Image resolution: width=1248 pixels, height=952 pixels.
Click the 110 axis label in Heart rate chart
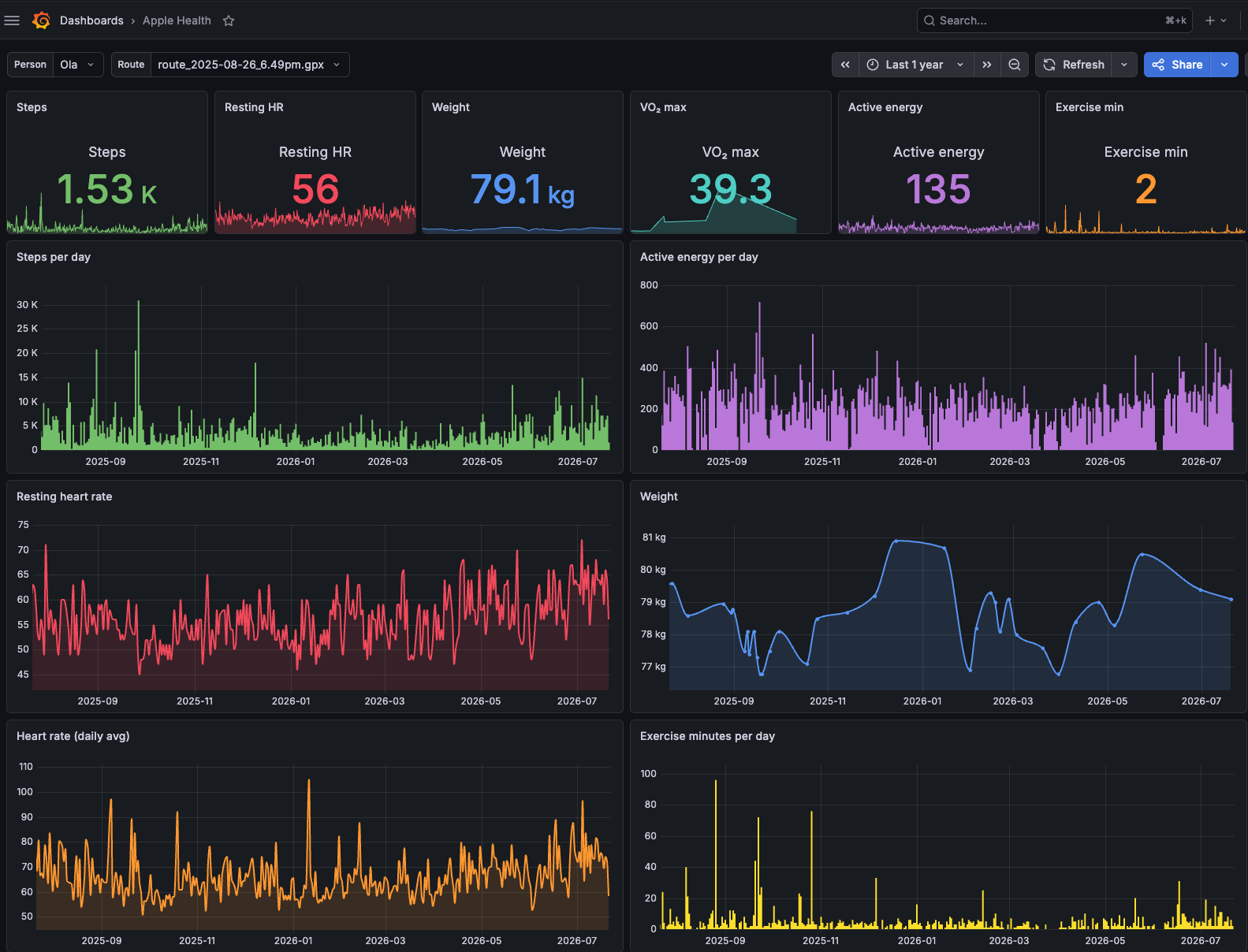pos(26,767)
